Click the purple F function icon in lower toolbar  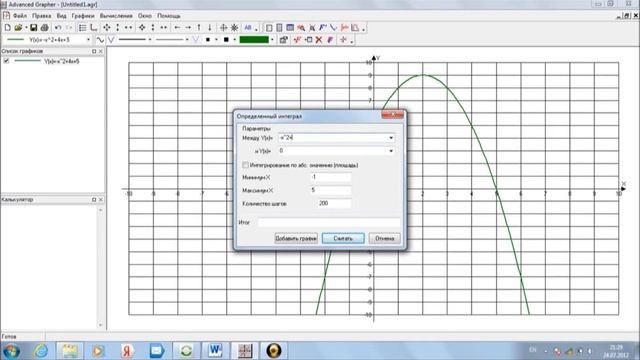[330, 40]
